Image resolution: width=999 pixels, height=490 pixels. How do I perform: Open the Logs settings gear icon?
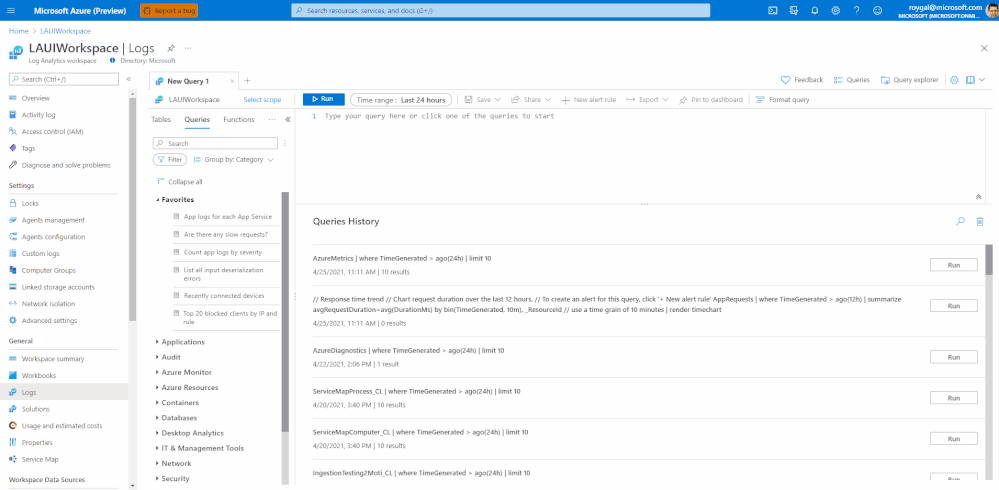coord(954,80)
